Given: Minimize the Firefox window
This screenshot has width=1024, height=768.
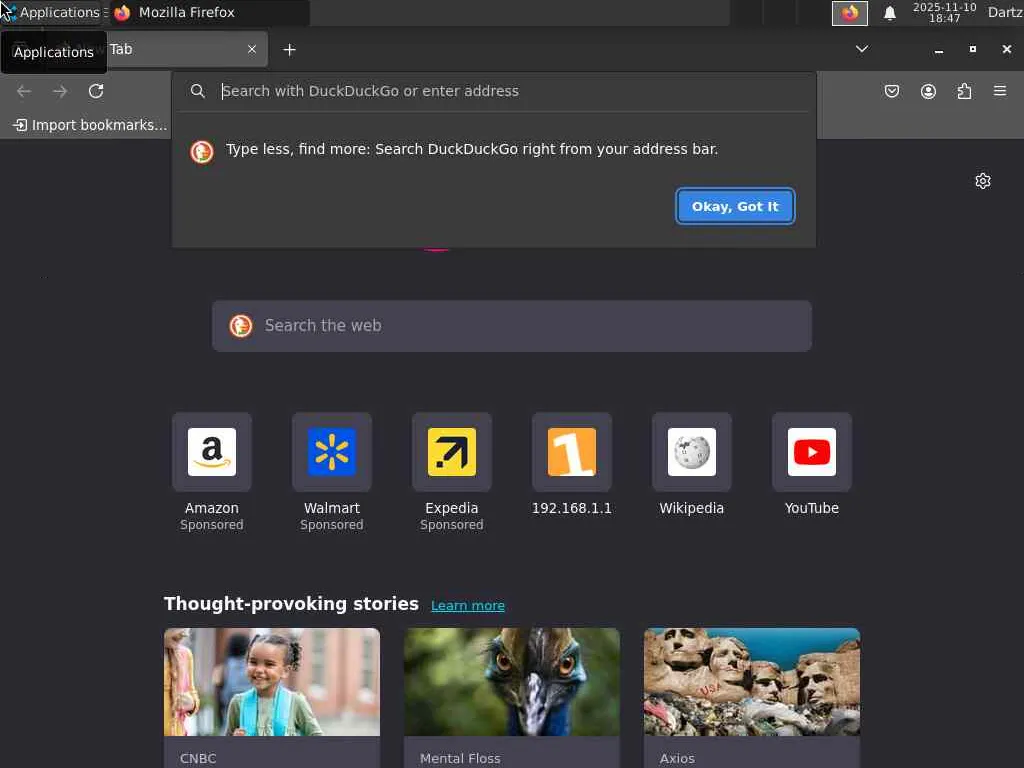Looking at the screenshot, I should pos(938,50).
